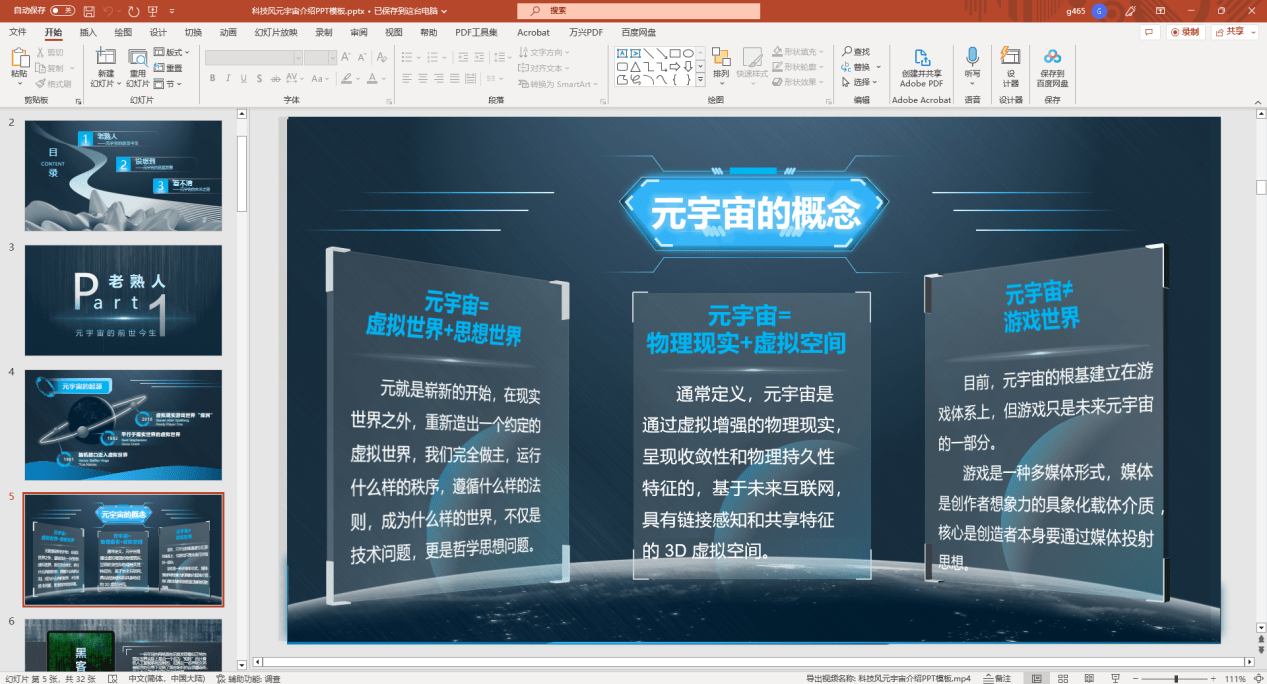Click the text highlight color pen

(x=346, y=78)
